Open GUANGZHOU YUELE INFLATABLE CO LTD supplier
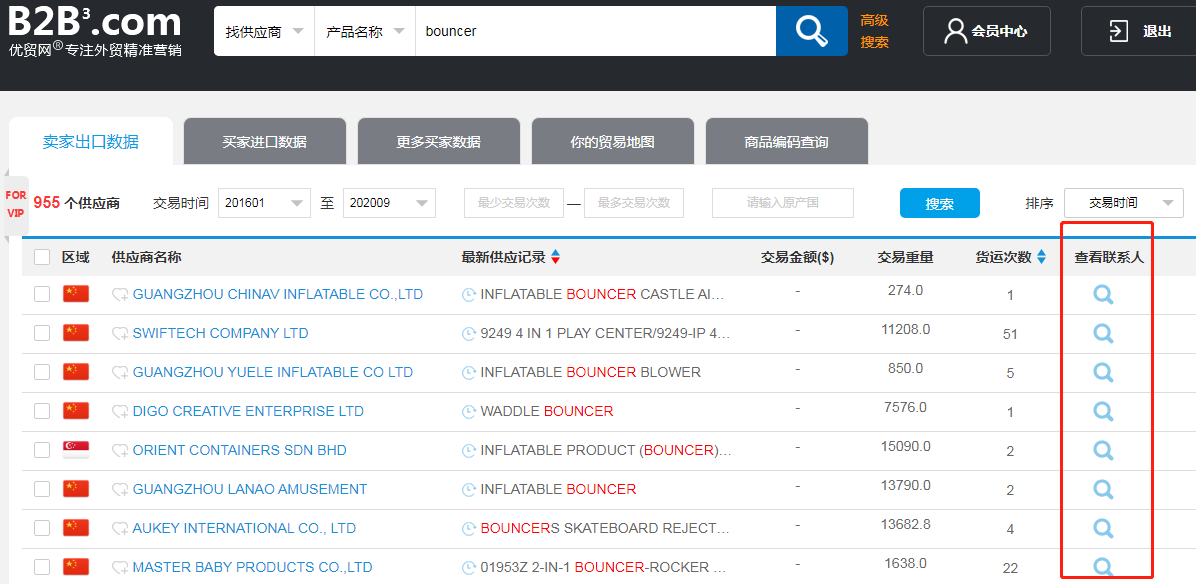1196x584 pixels. [272, 372]
